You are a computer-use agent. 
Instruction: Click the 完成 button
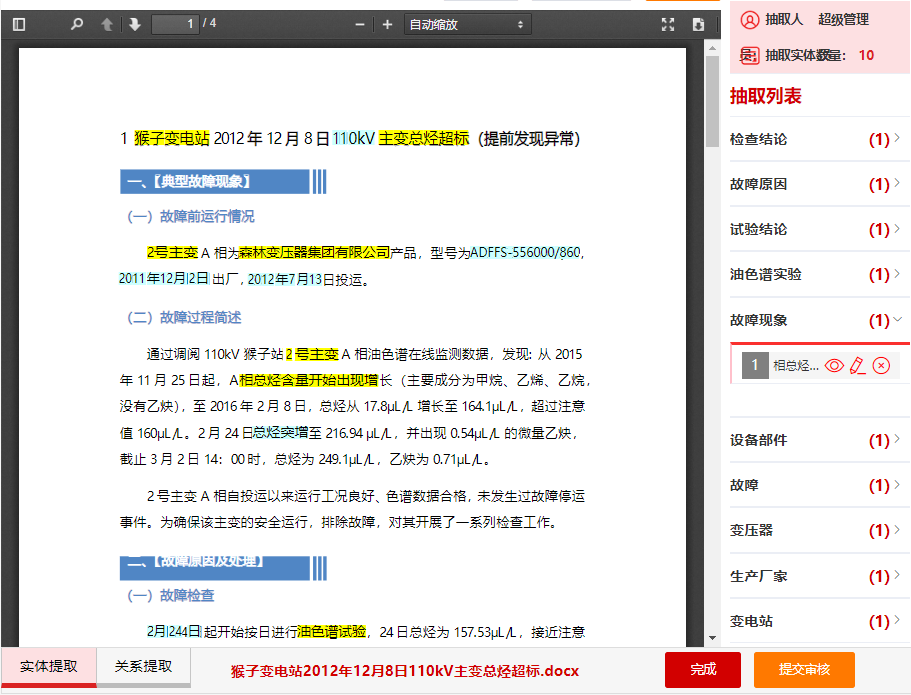tap(702, 671)
